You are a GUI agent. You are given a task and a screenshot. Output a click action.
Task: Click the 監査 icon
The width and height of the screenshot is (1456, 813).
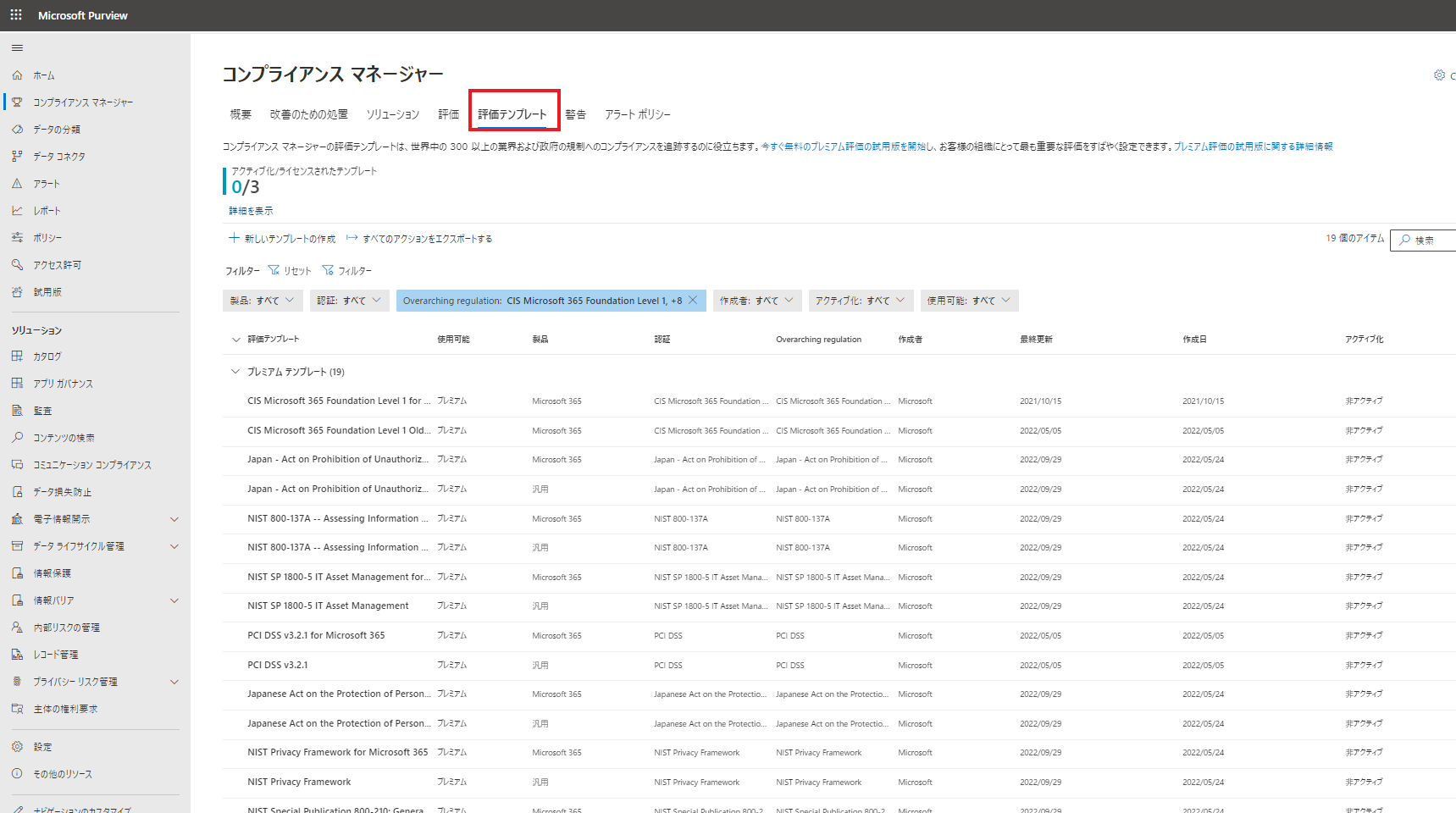click(17, 411)
